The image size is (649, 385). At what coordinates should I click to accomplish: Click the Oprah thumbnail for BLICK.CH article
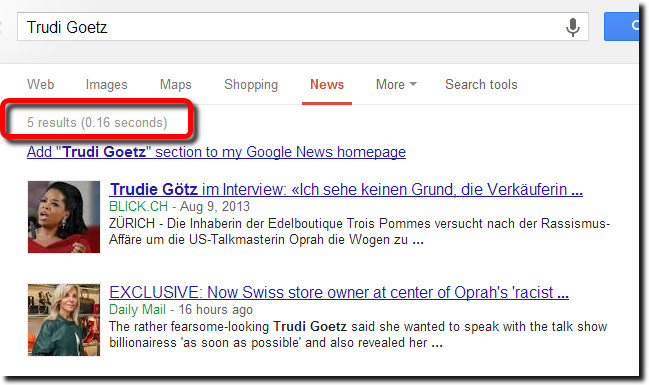pyautogui.click(x=64, y=217)
